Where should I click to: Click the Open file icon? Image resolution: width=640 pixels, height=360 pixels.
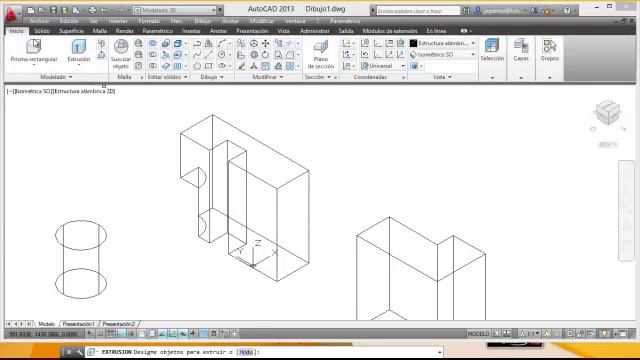(x=42, y=10)
